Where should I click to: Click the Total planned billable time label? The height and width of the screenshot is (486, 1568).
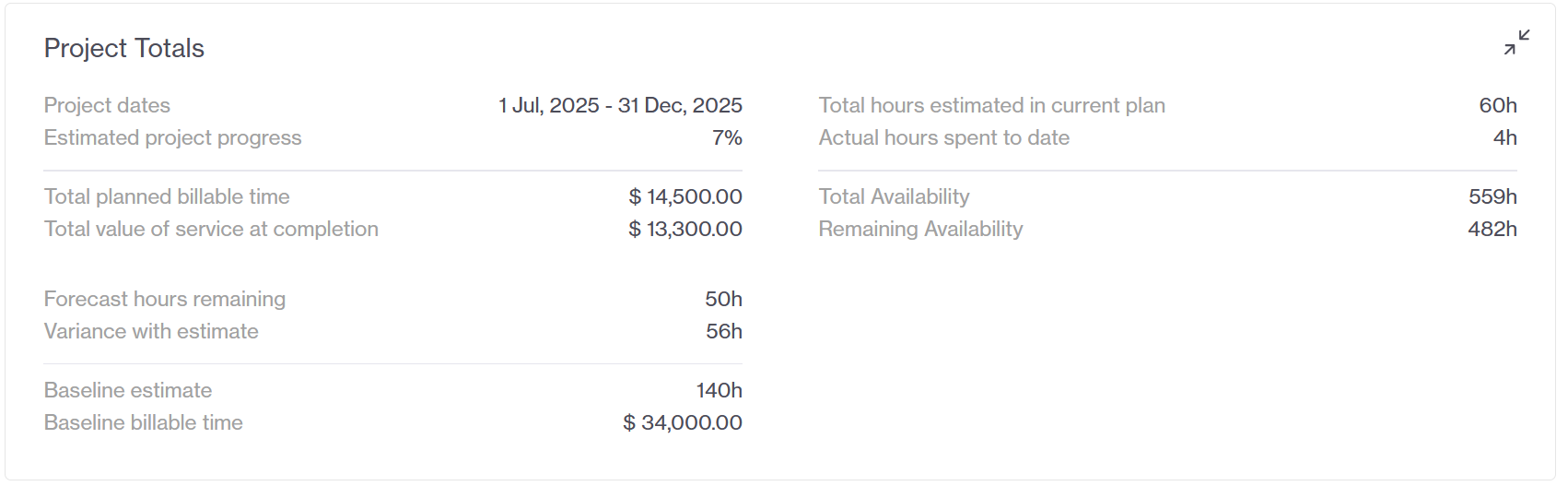pyautogui.click(x=167, y=196)
